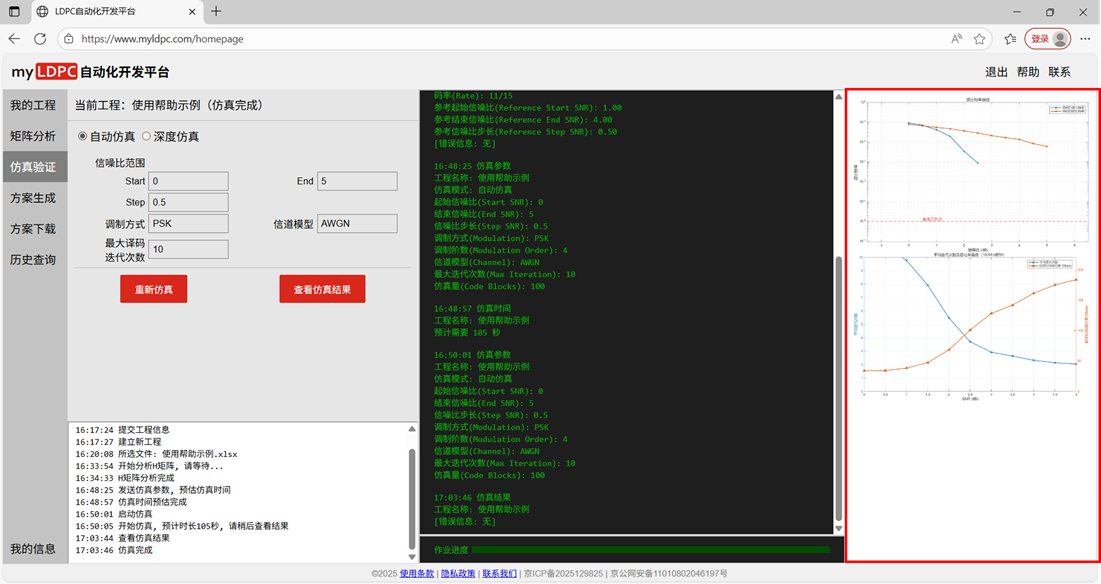This screenshot has width=1101, height=584.
Task: Click the browser back arrow
Action: (x=14, y=39)
